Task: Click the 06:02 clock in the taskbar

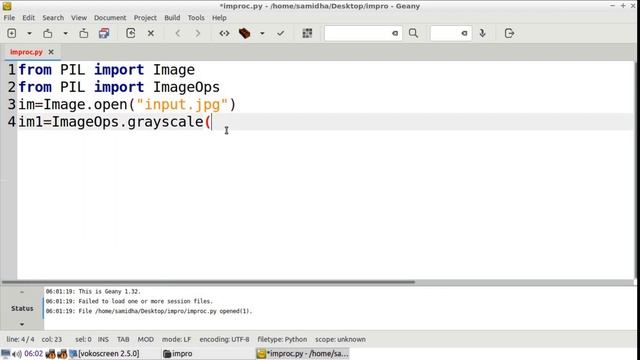Action: (x=33, y=354)
